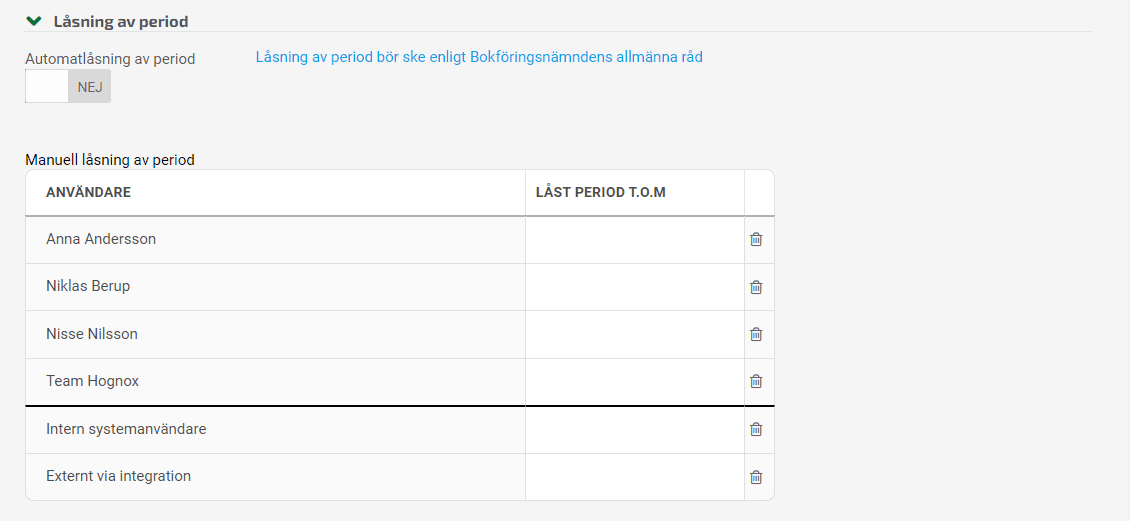
Task: Click the ANVÄNDARE column header
Action: 89,192
